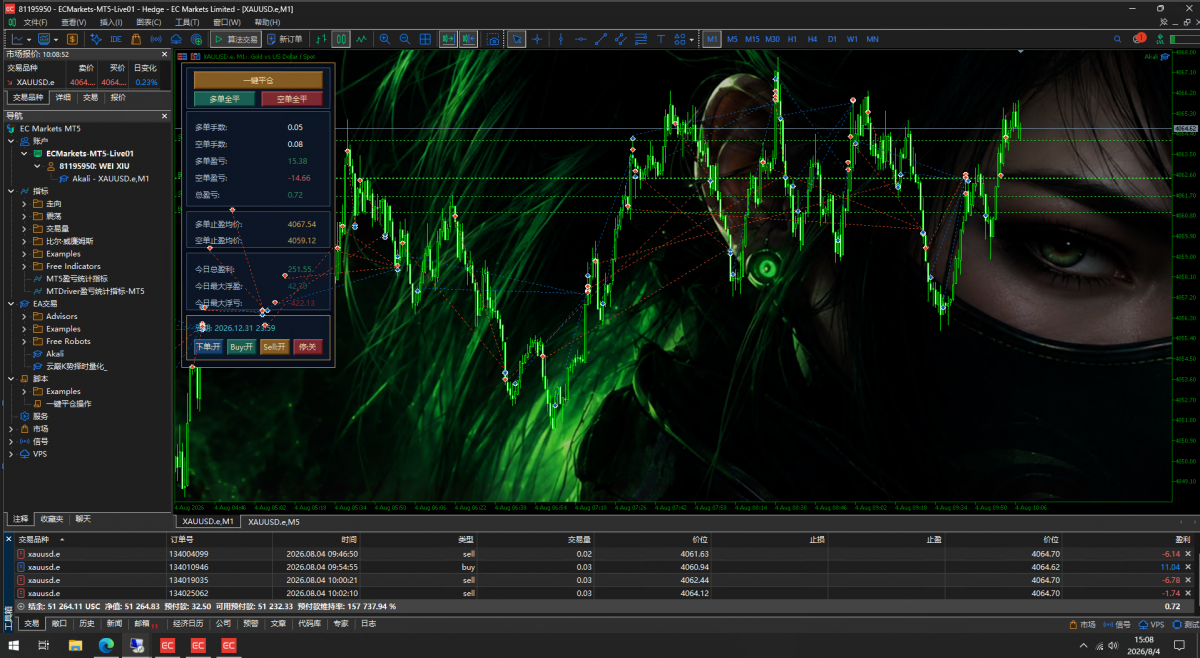The height and width of the screenshot is (658, 1200).
Task: Open the Windows Start menu
Action: pyautogui.click(x=14, y=646)
